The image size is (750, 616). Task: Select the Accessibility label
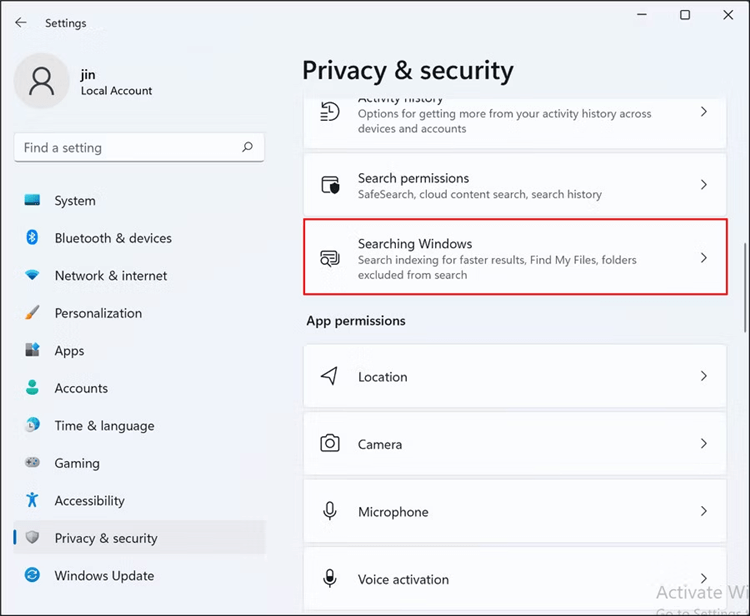(89, 500)
